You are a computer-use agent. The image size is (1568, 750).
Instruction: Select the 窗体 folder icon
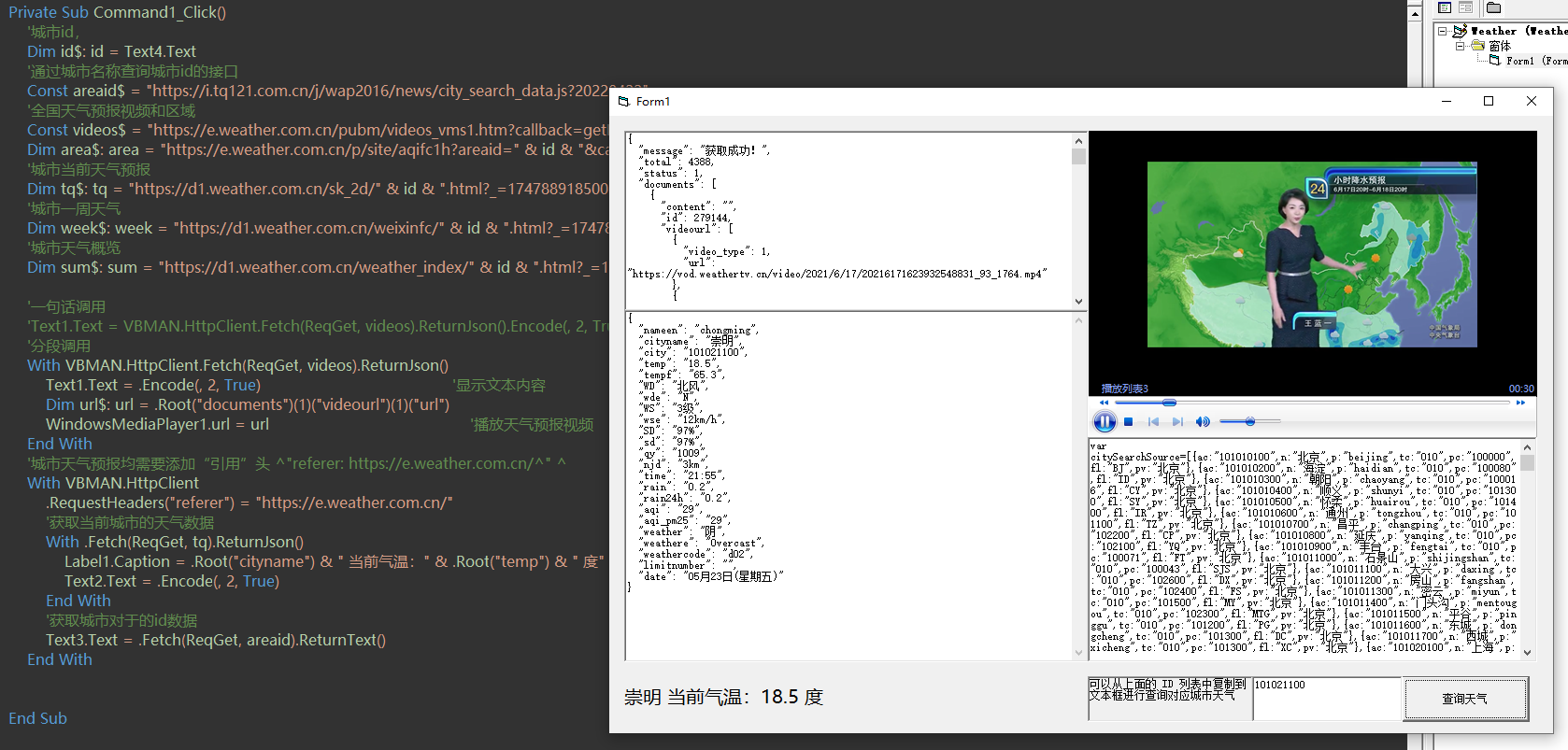tap(1477, 46)
